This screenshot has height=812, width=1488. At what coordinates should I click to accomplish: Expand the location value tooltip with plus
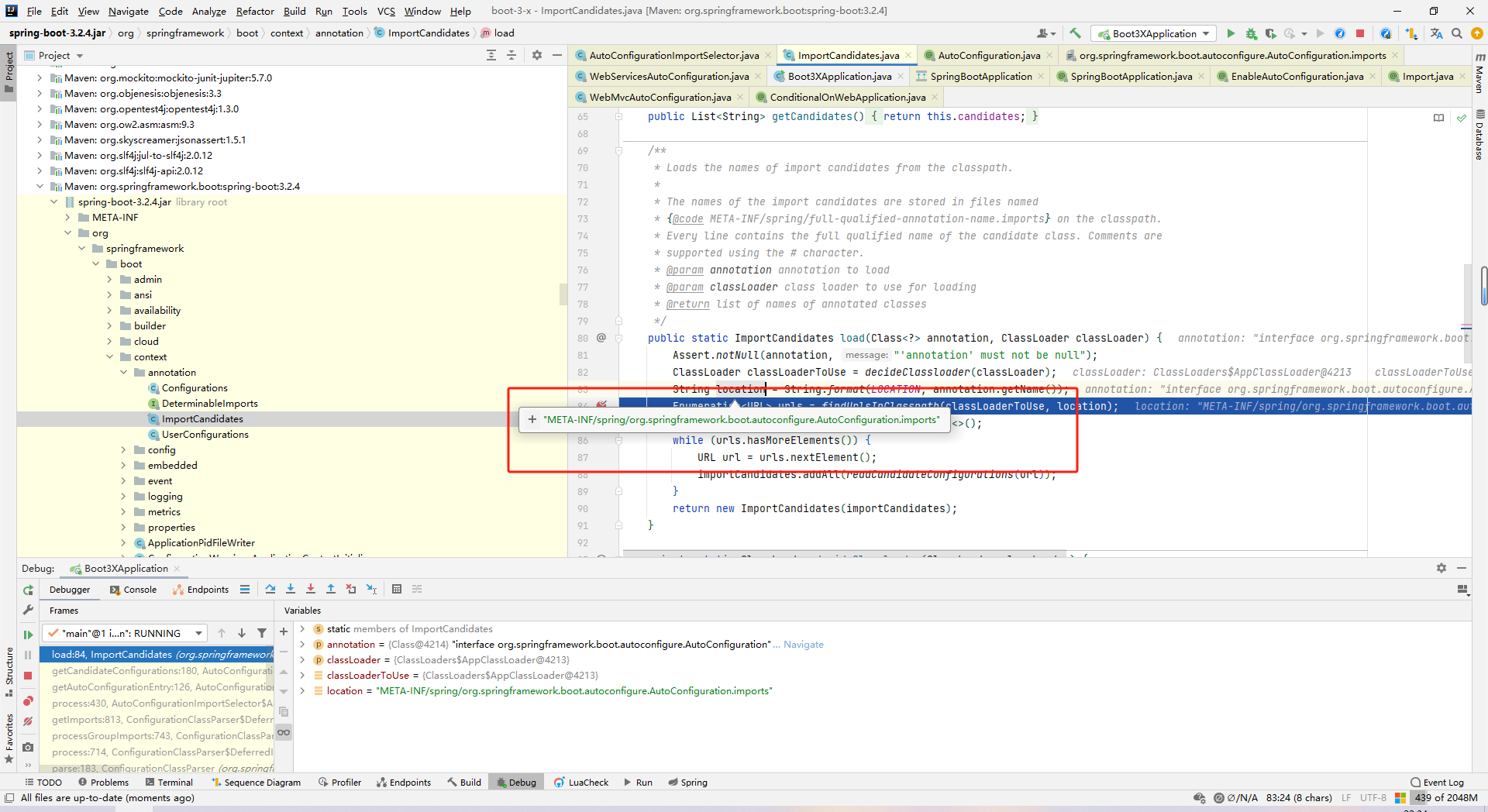[x=532, y=419]
